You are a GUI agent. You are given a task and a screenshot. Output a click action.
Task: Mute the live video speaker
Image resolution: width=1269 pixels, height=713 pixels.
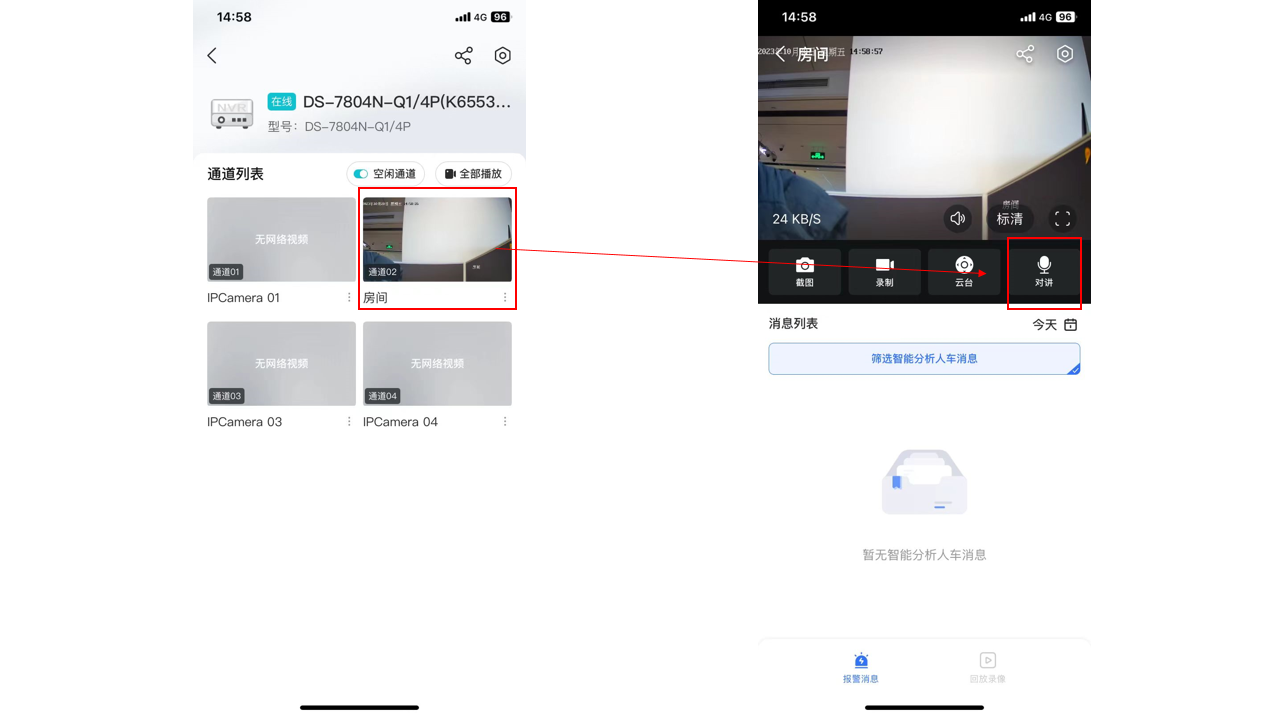click(x=957, y=218)
